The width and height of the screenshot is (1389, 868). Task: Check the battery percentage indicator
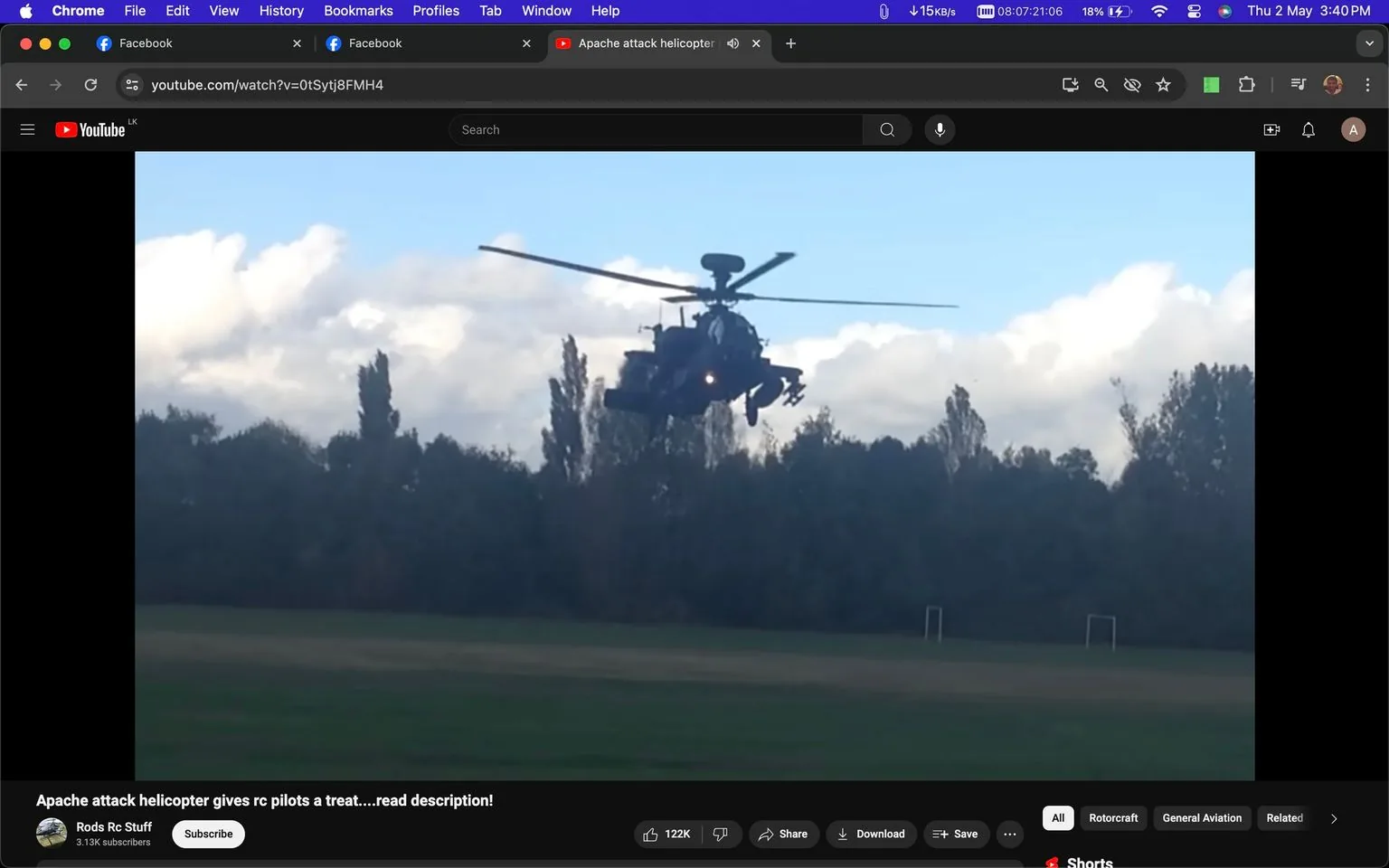coord(1093,11)
